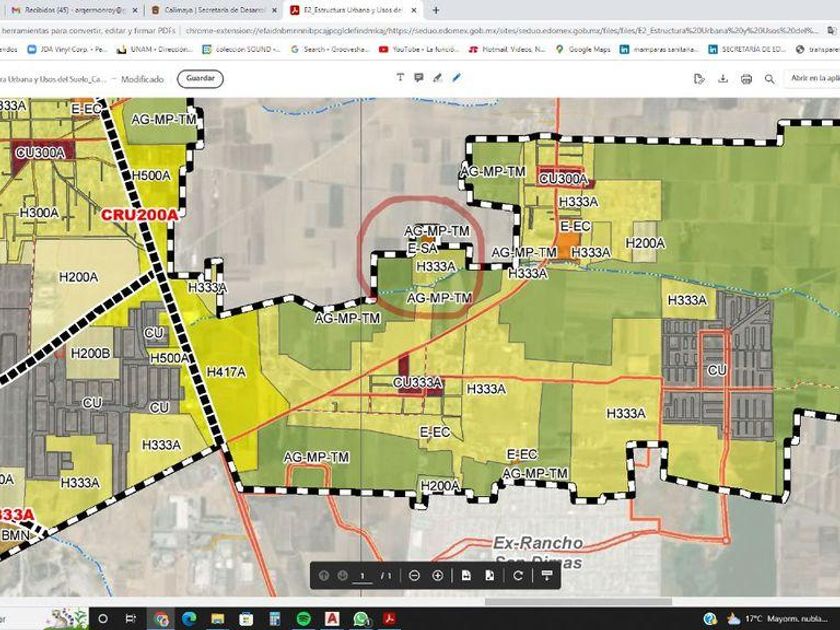Click the zoom in button in PDF toolbar
The image size is (840, 630).
click(438, 575)
